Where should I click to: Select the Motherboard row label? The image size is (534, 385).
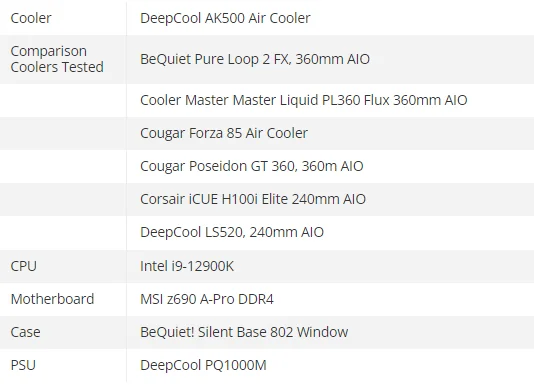[x=52, y=299]
